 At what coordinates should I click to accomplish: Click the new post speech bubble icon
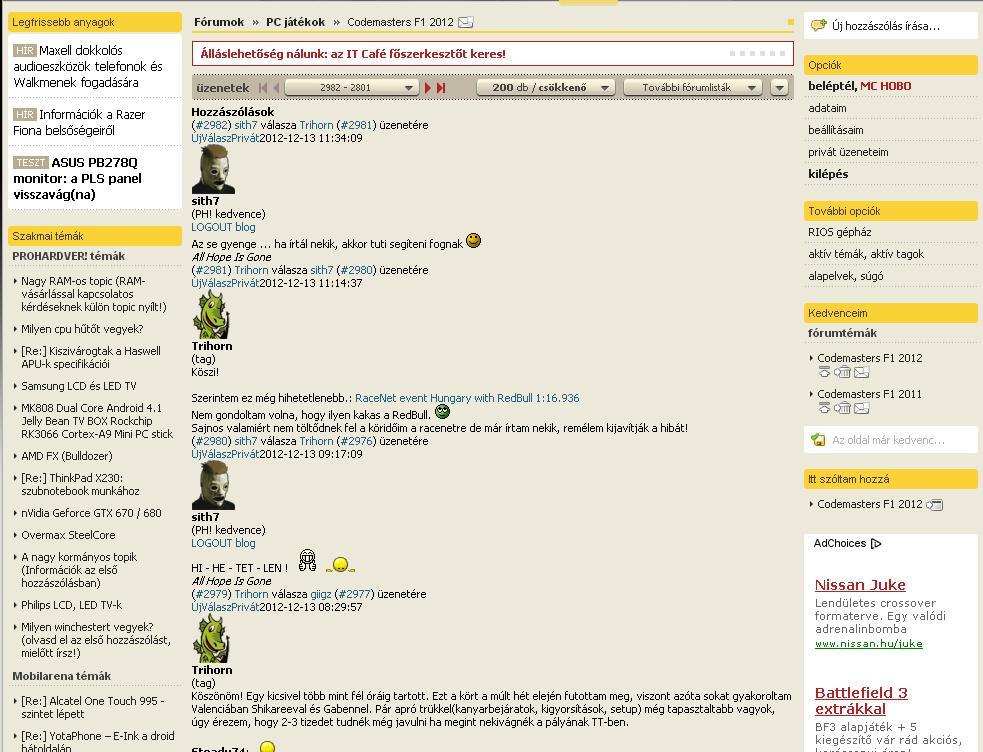pyautogui.click(x=818, y=26)
